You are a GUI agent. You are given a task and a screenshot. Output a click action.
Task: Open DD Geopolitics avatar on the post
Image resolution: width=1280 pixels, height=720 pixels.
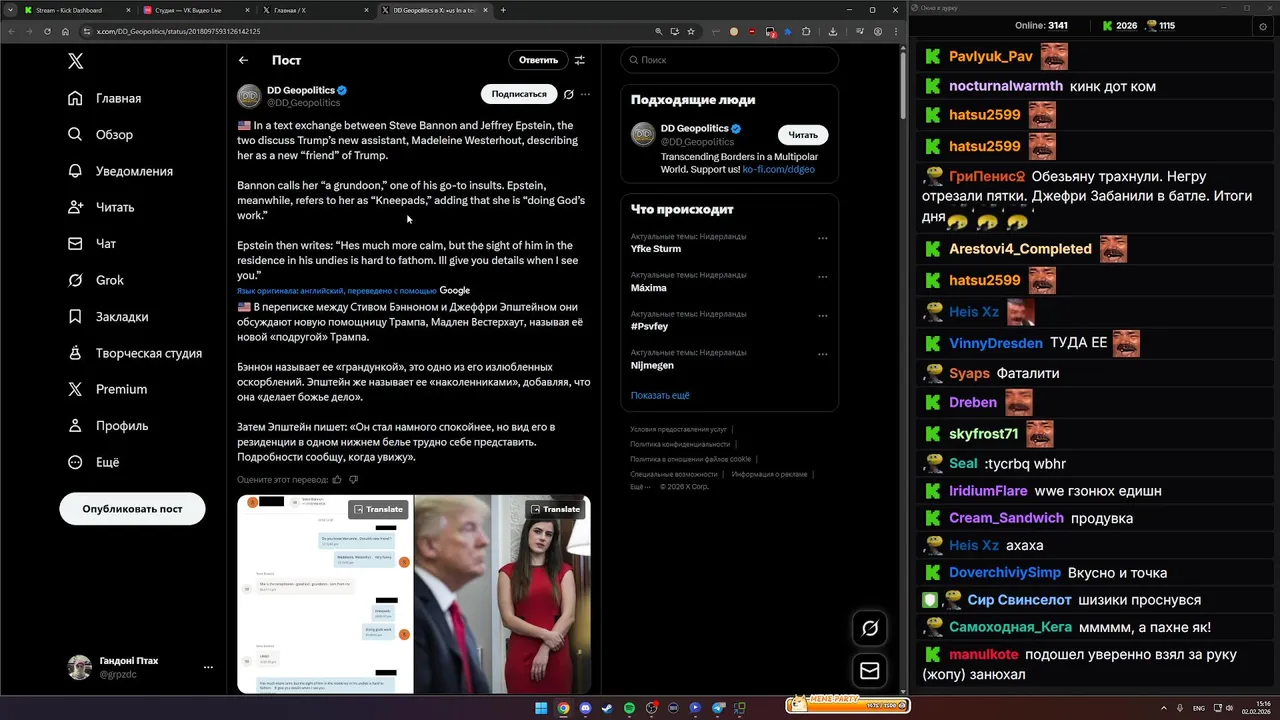pos(249,96)
